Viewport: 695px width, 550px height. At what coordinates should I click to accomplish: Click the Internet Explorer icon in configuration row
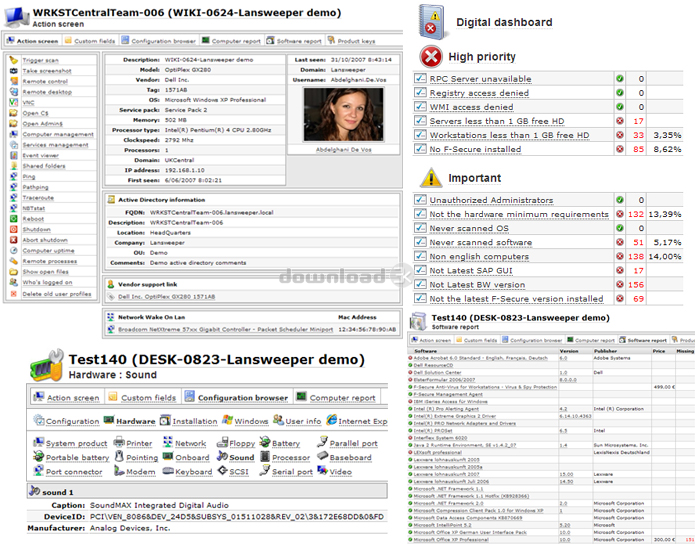pyautogui.click(x=330, y=421)
